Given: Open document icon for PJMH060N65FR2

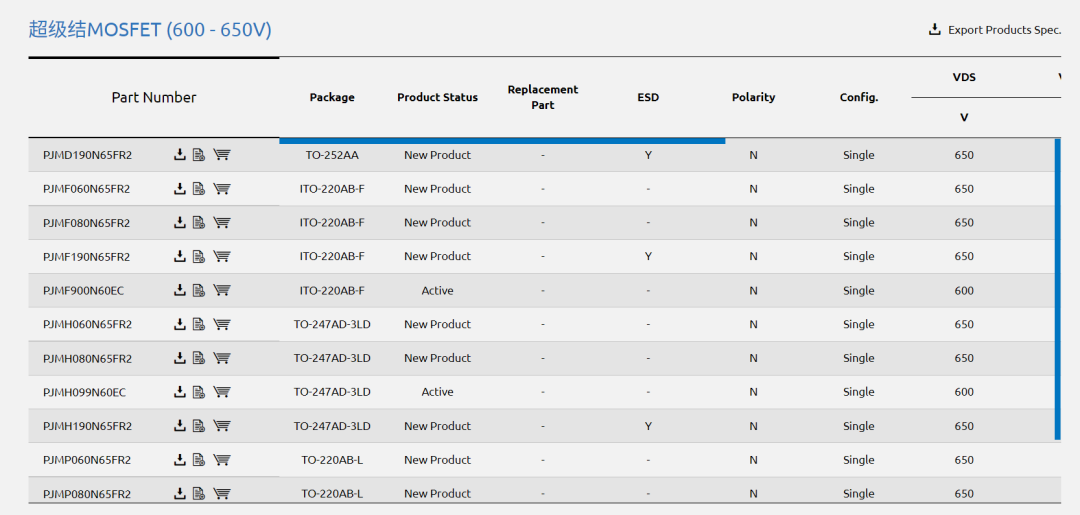Looking at the screenshot, I should click(x=199, y=324).
